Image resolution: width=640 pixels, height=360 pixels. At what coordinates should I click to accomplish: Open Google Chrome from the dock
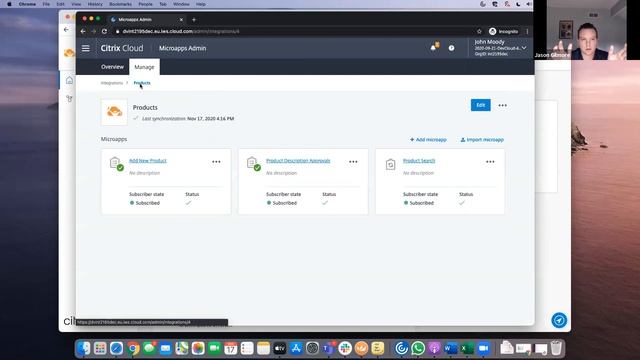pos(133,348)
